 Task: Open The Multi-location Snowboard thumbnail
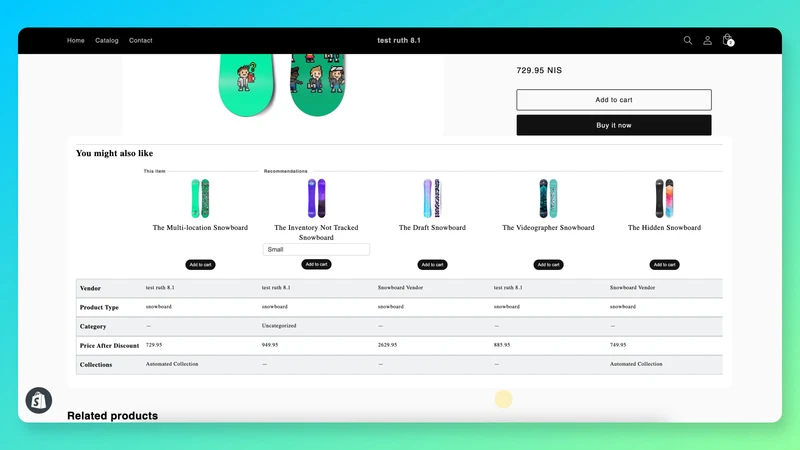200,198
